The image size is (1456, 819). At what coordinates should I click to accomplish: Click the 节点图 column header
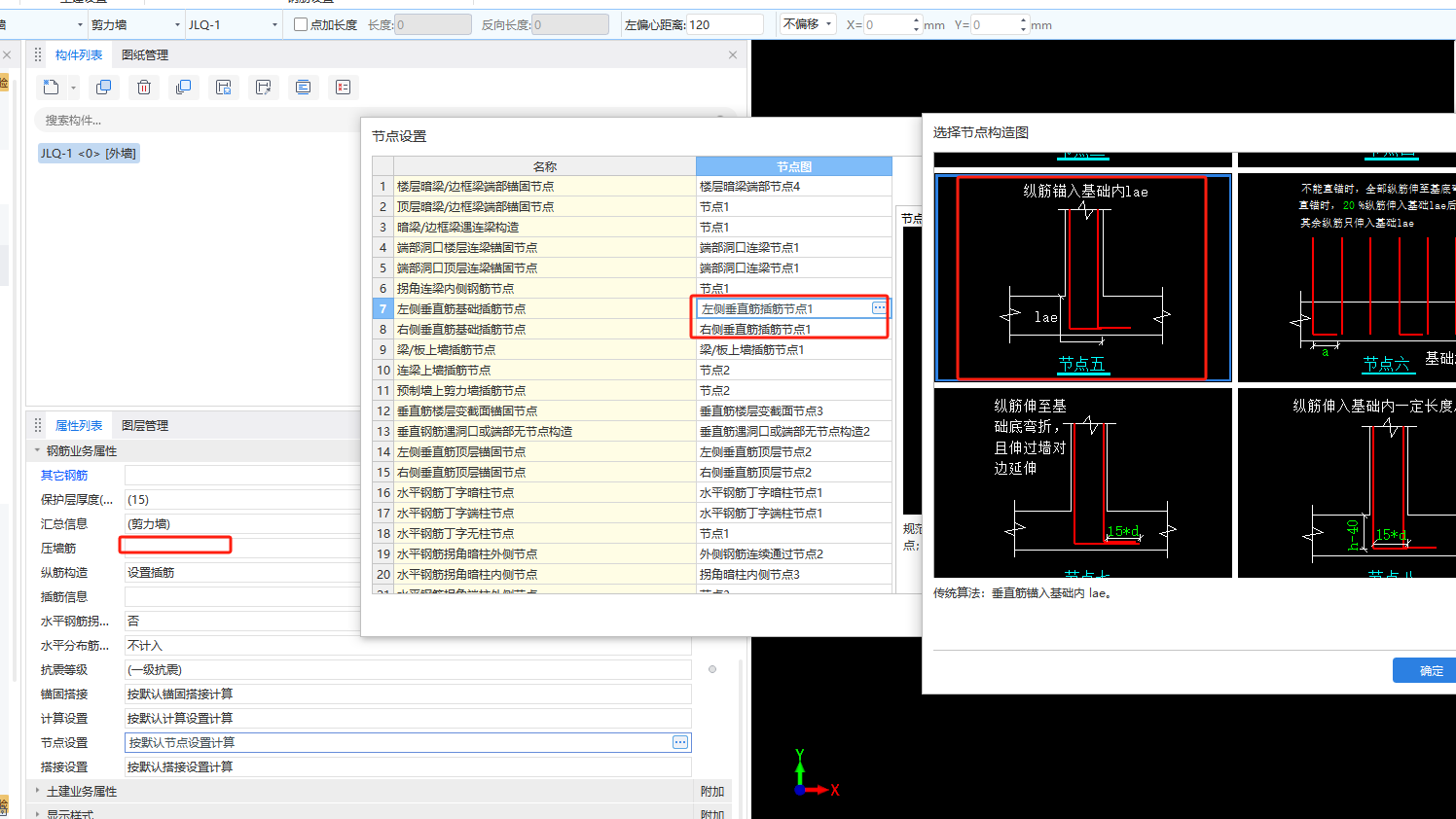tap(794, 166)
